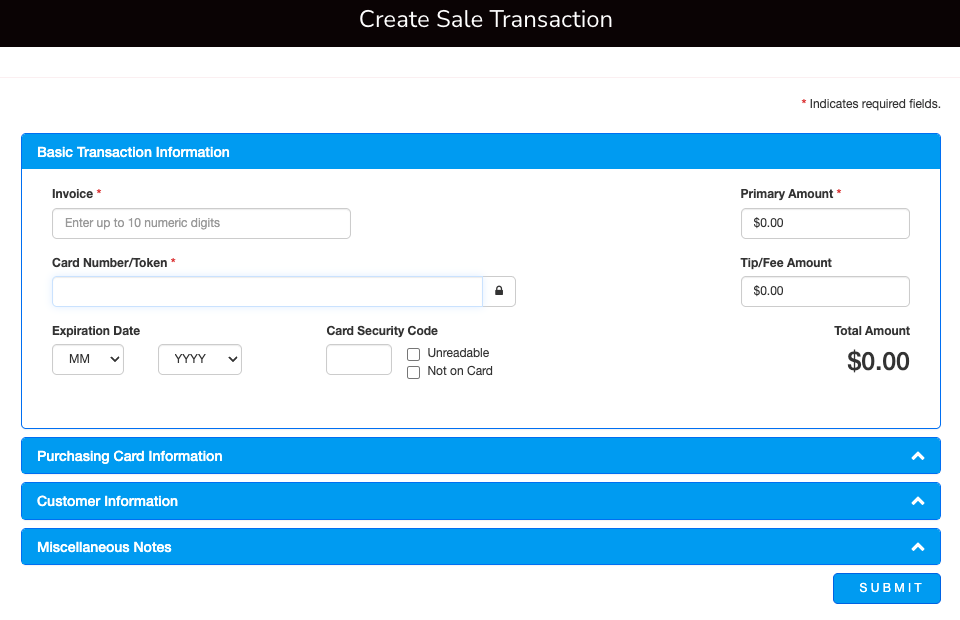Click the Total Amount $0.00 value
The image size is (960, 620).
[878, 361]
